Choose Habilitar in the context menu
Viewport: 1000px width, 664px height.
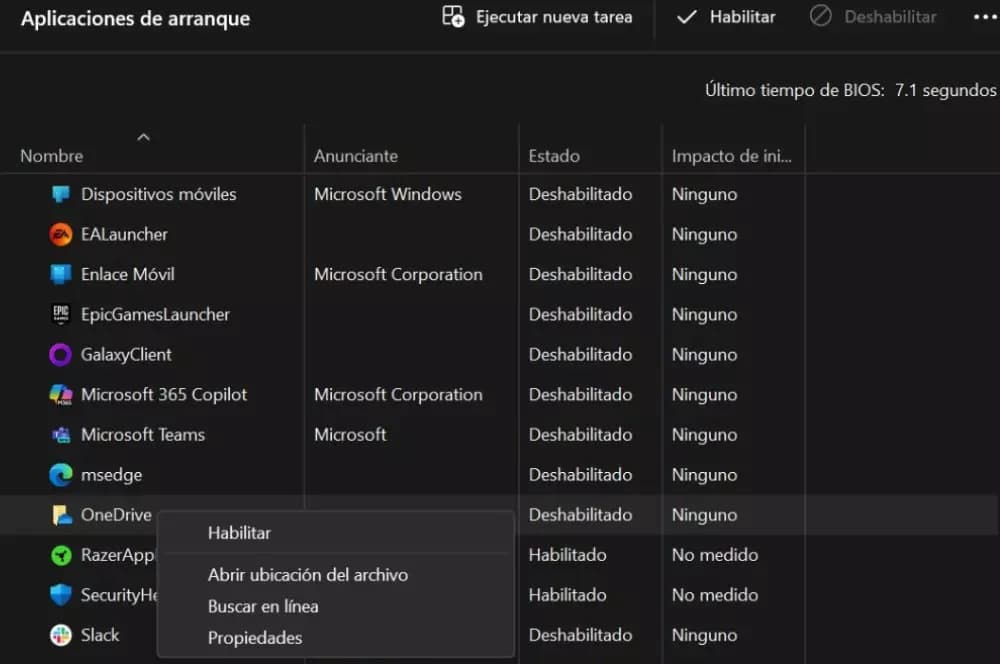pos(239,533)
